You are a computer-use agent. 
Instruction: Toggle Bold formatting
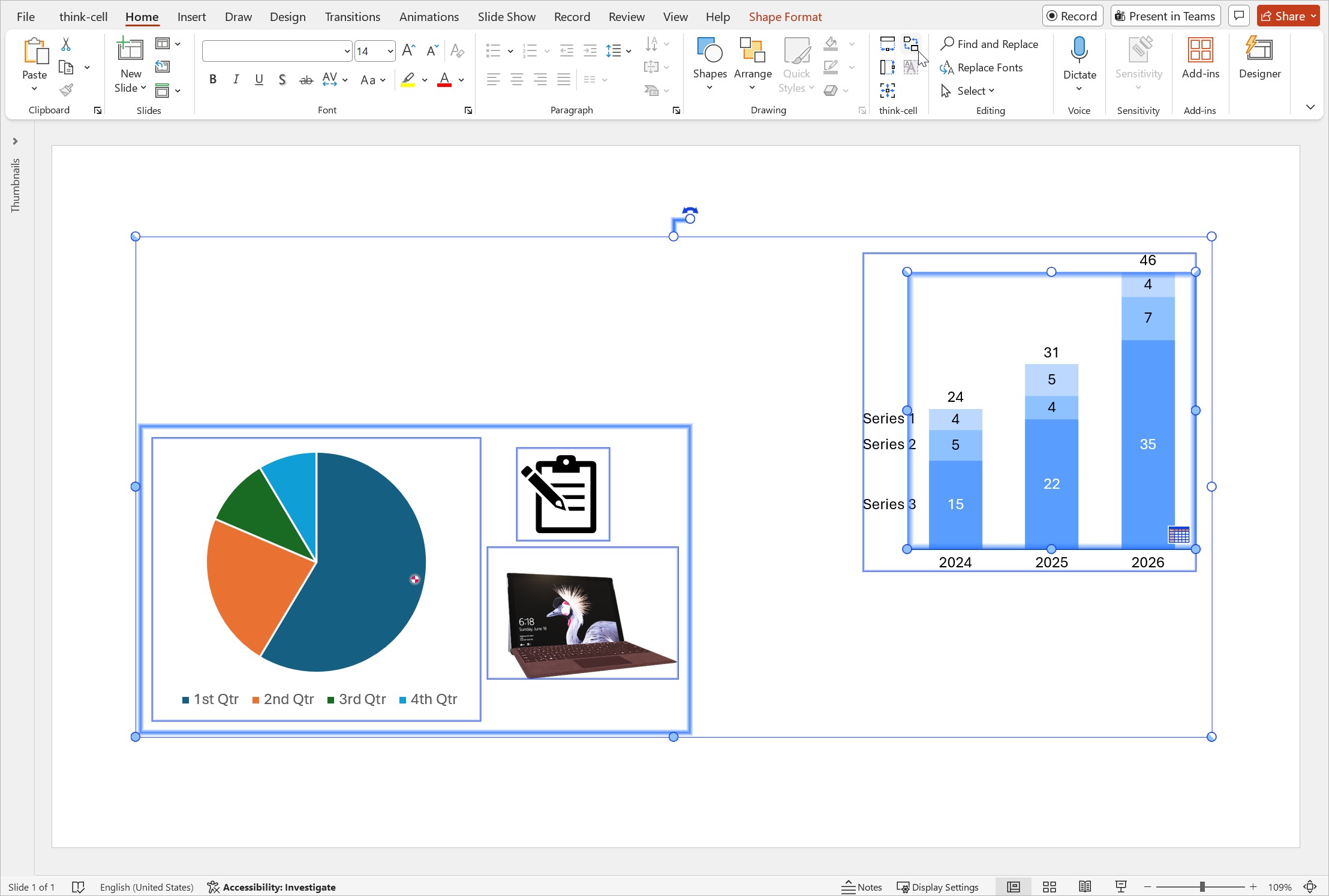[x=212, y=80]
